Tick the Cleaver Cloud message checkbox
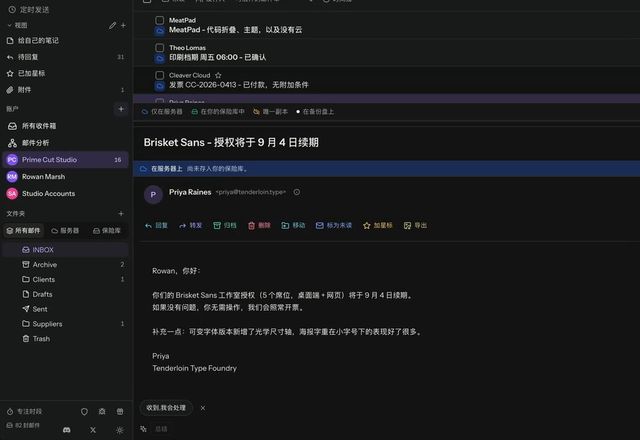640x440 pixels. pyautogui.click(x=160, y=75)
